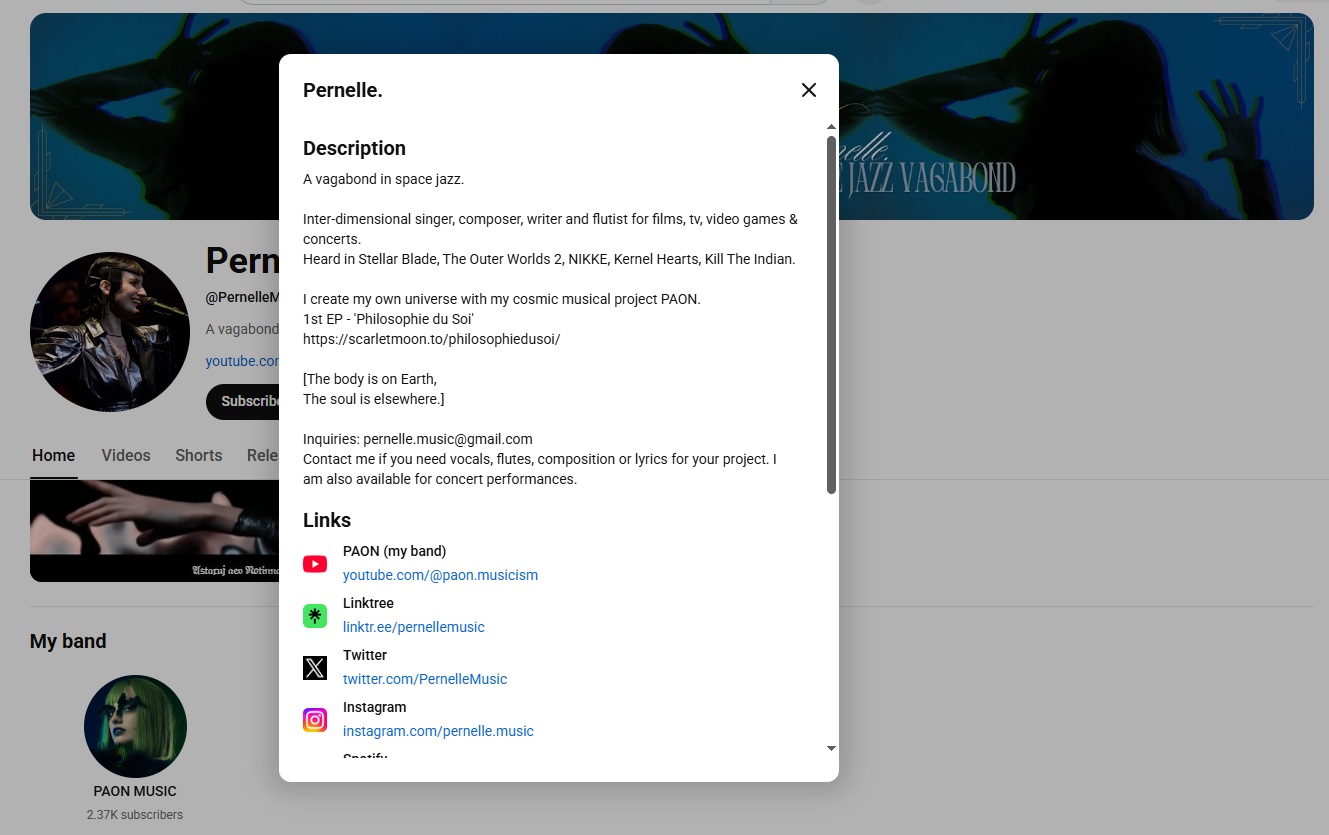The image size is (1329, 835).
Task: Click the 'Links' heading in the dialog
Action: (x=327, y=520)
